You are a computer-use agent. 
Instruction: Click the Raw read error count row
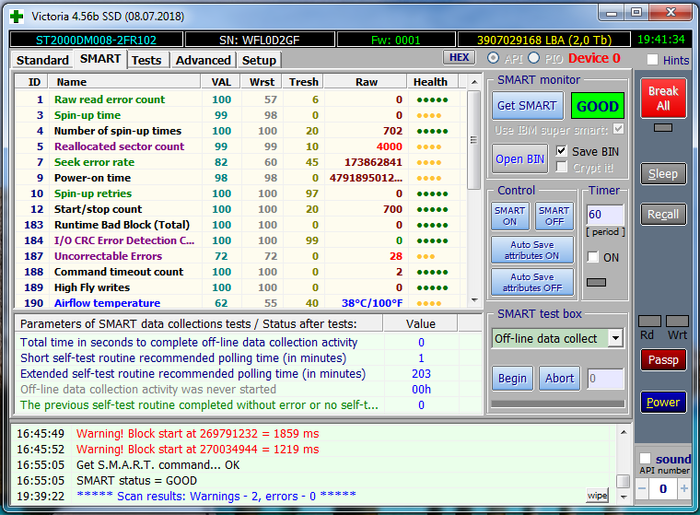point(241,100)
